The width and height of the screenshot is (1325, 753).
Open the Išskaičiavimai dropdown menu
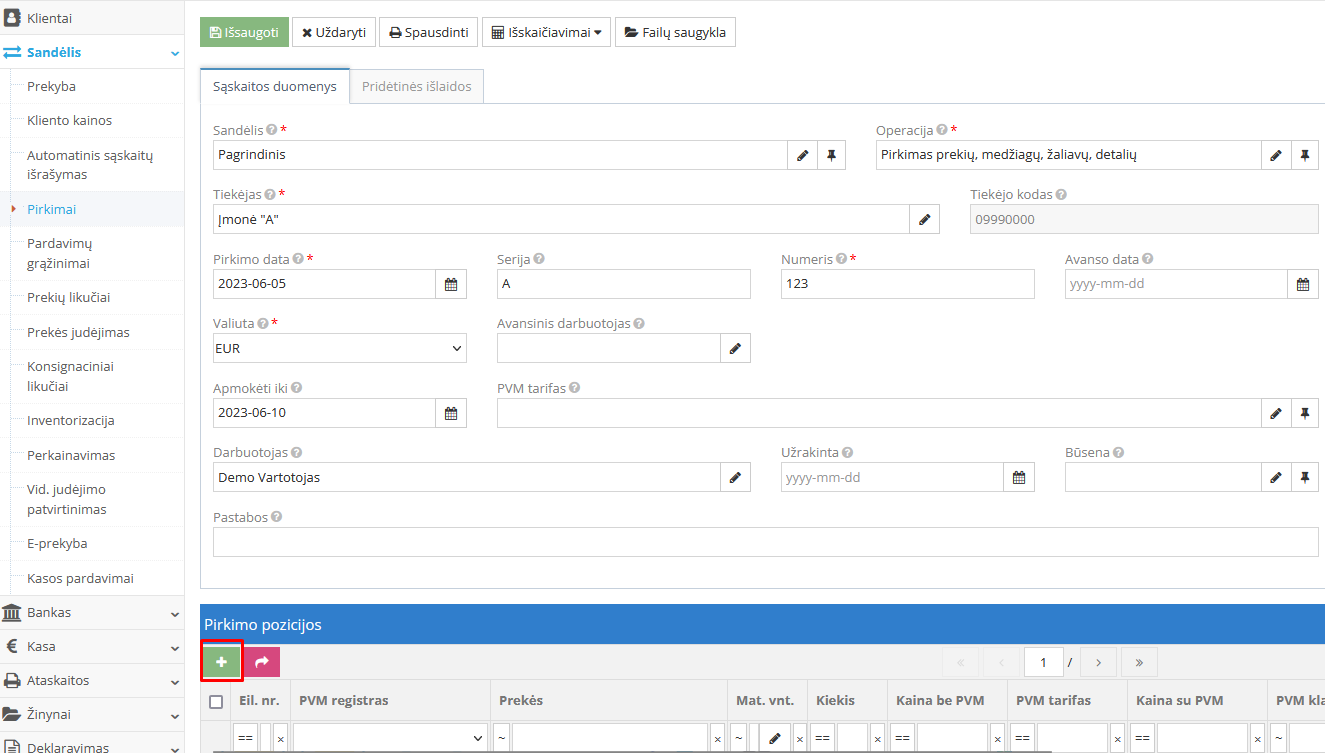point(546,31)
